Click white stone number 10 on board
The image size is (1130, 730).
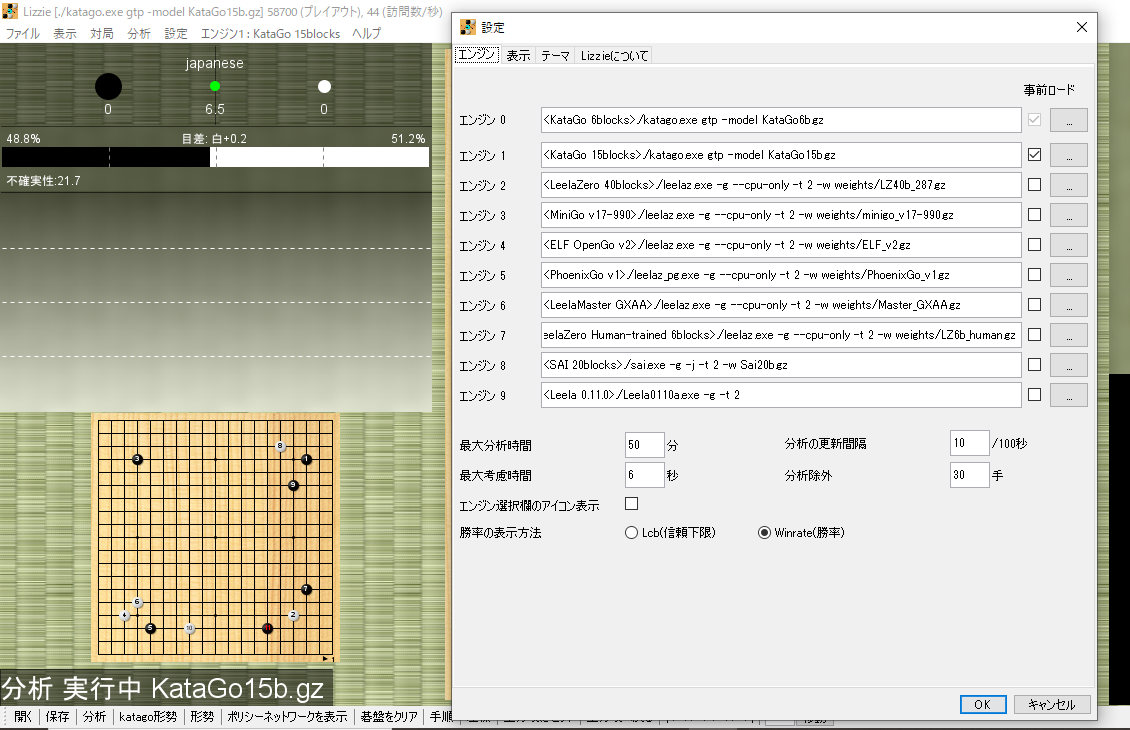pos(190,628)
